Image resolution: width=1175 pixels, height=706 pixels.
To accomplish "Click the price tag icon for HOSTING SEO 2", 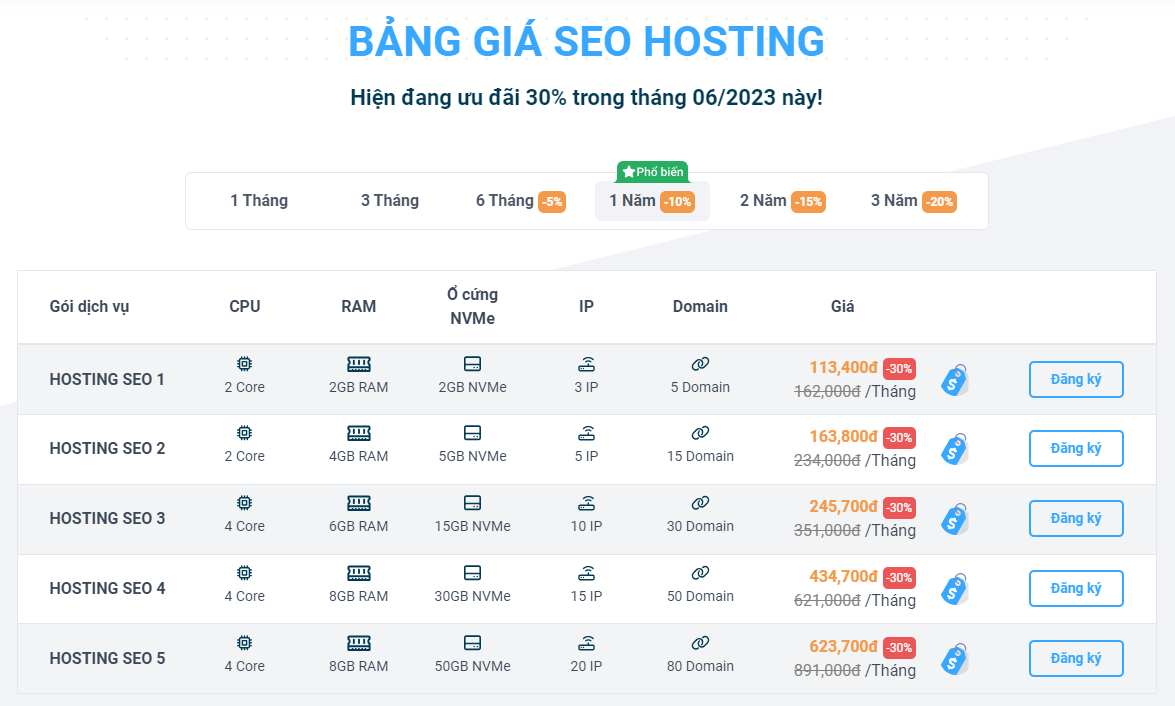I will [x=955, y=449].
